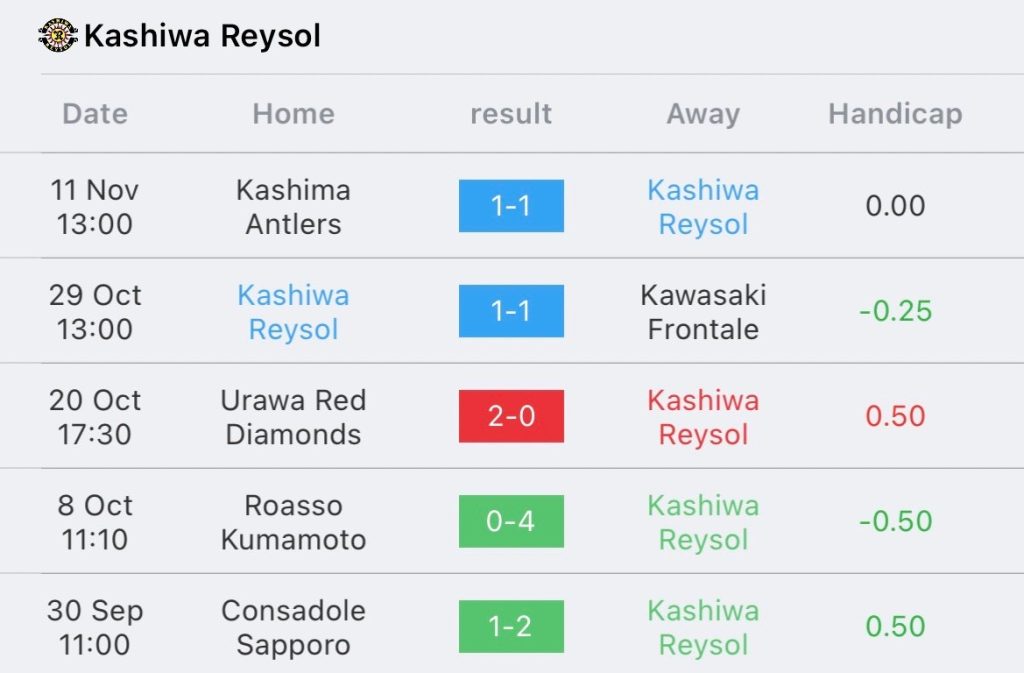This screenshot has height=673, width=1024.
Task: Click the Handicap column header
Action: click(x=895, y=114)
